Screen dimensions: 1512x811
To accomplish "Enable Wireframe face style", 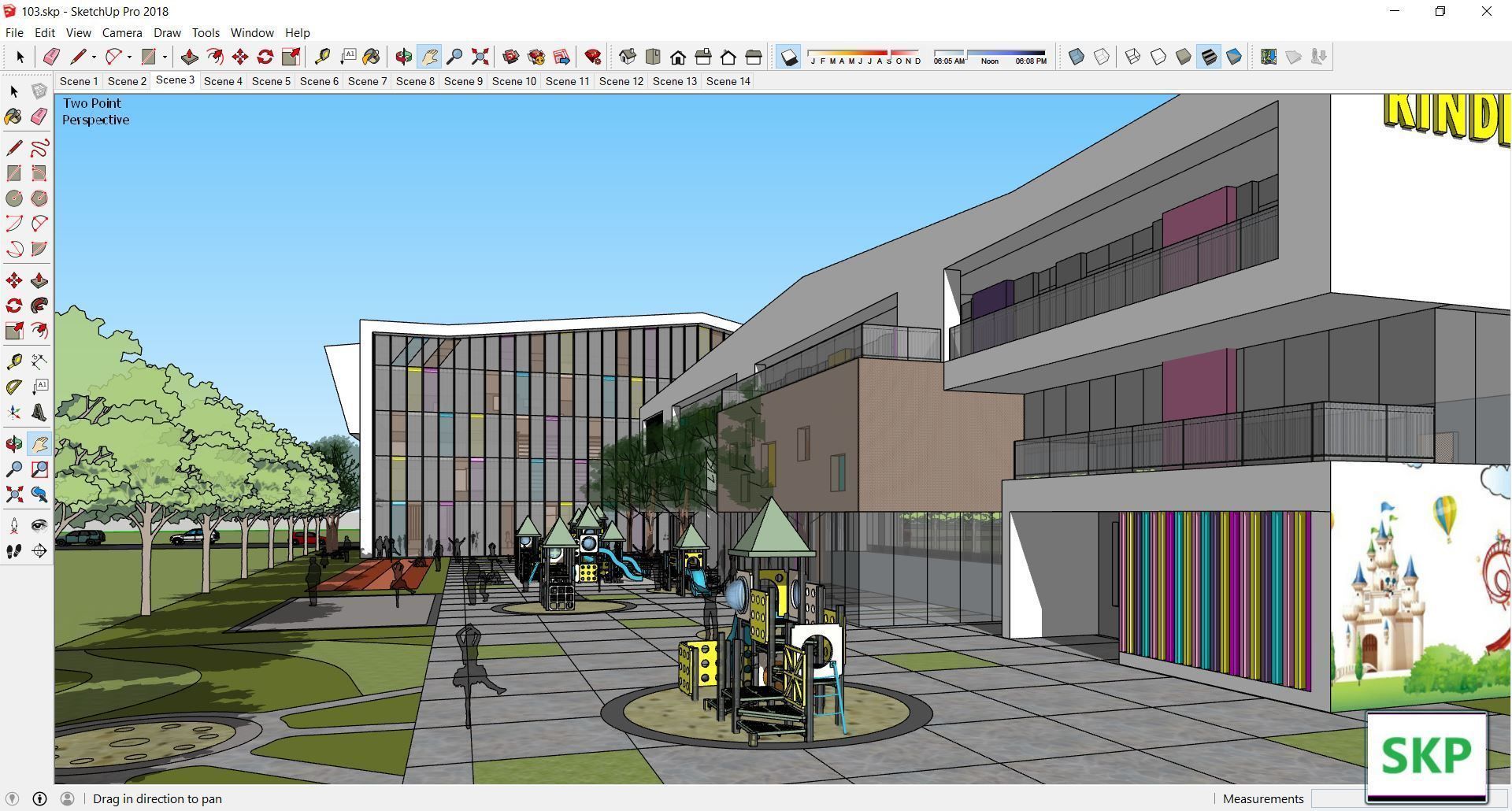I will point(1133,57).
